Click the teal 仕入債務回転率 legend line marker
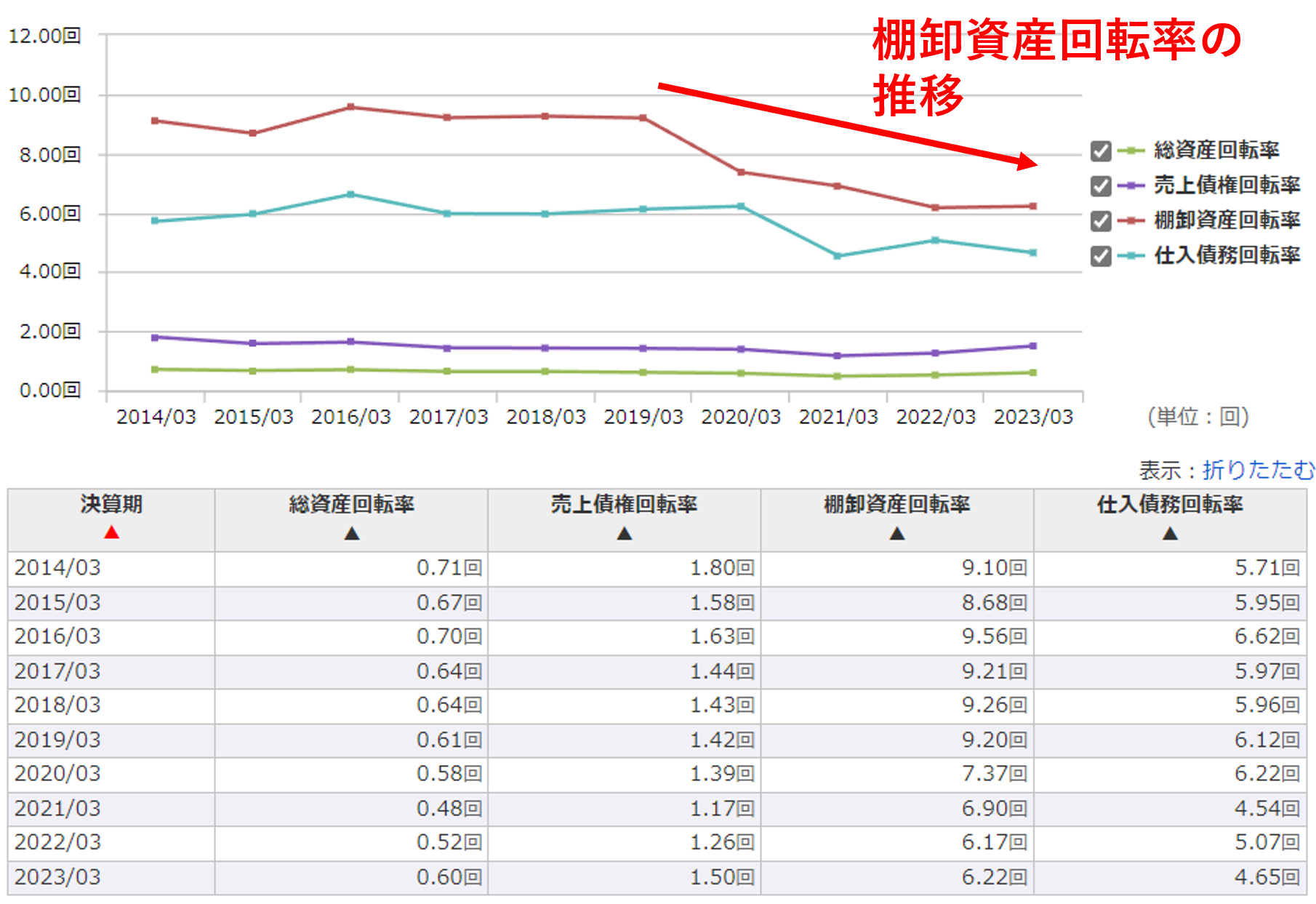This screenshot has height=904, width=1316. (x=1131, y=255)
